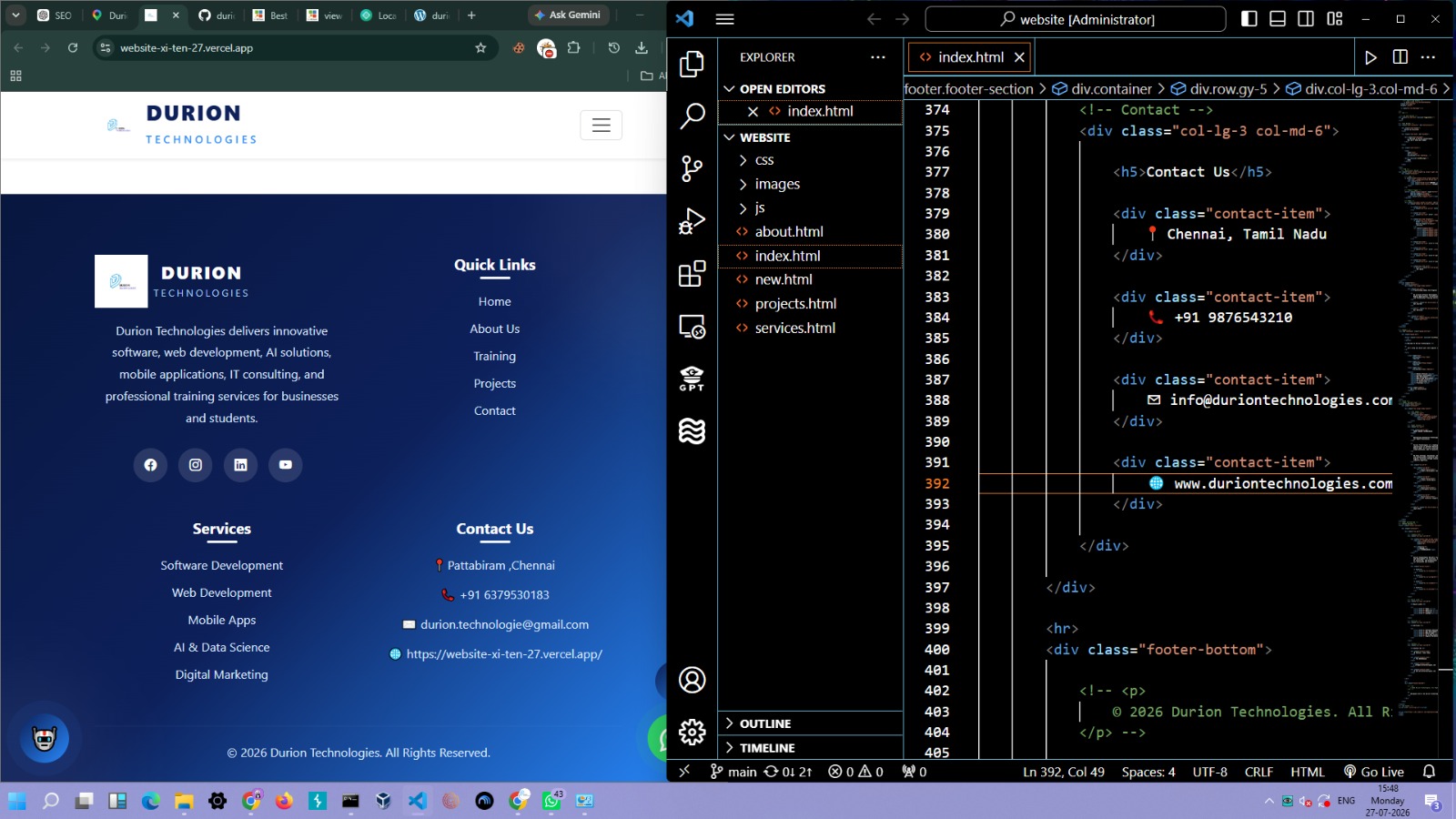Toggle the website navbar hamburger menu
Image resolution: width=1456 pixels, height=819 pixels.
pyautogui.click(x=601, y=125)
